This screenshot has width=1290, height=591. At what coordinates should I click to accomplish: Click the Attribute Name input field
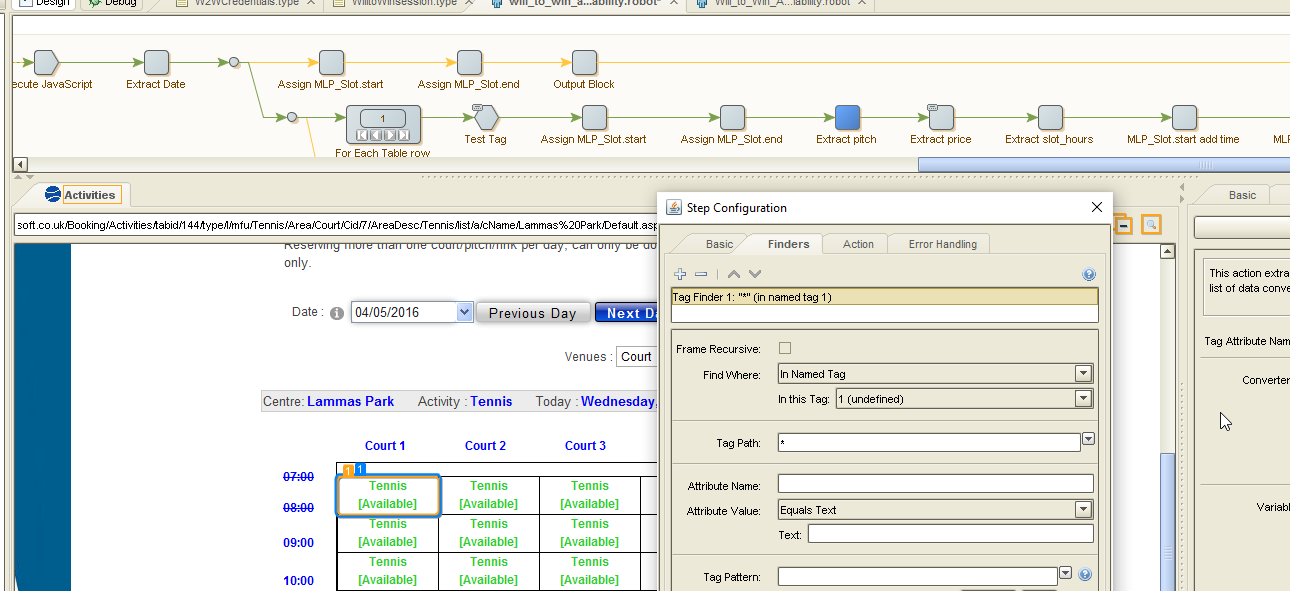935,484
